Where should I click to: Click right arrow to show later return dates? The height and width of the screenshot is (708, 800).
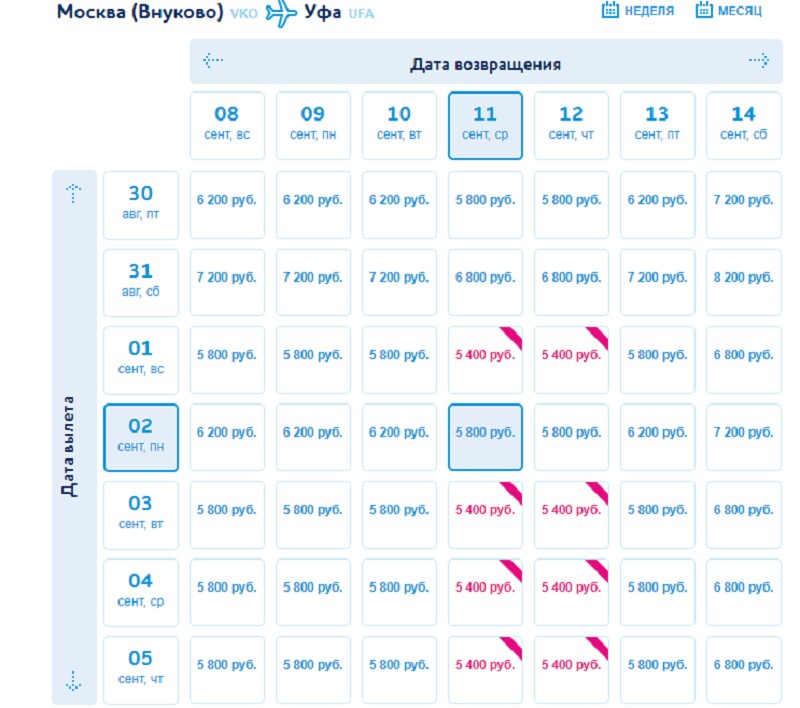[x=759, y=61]
